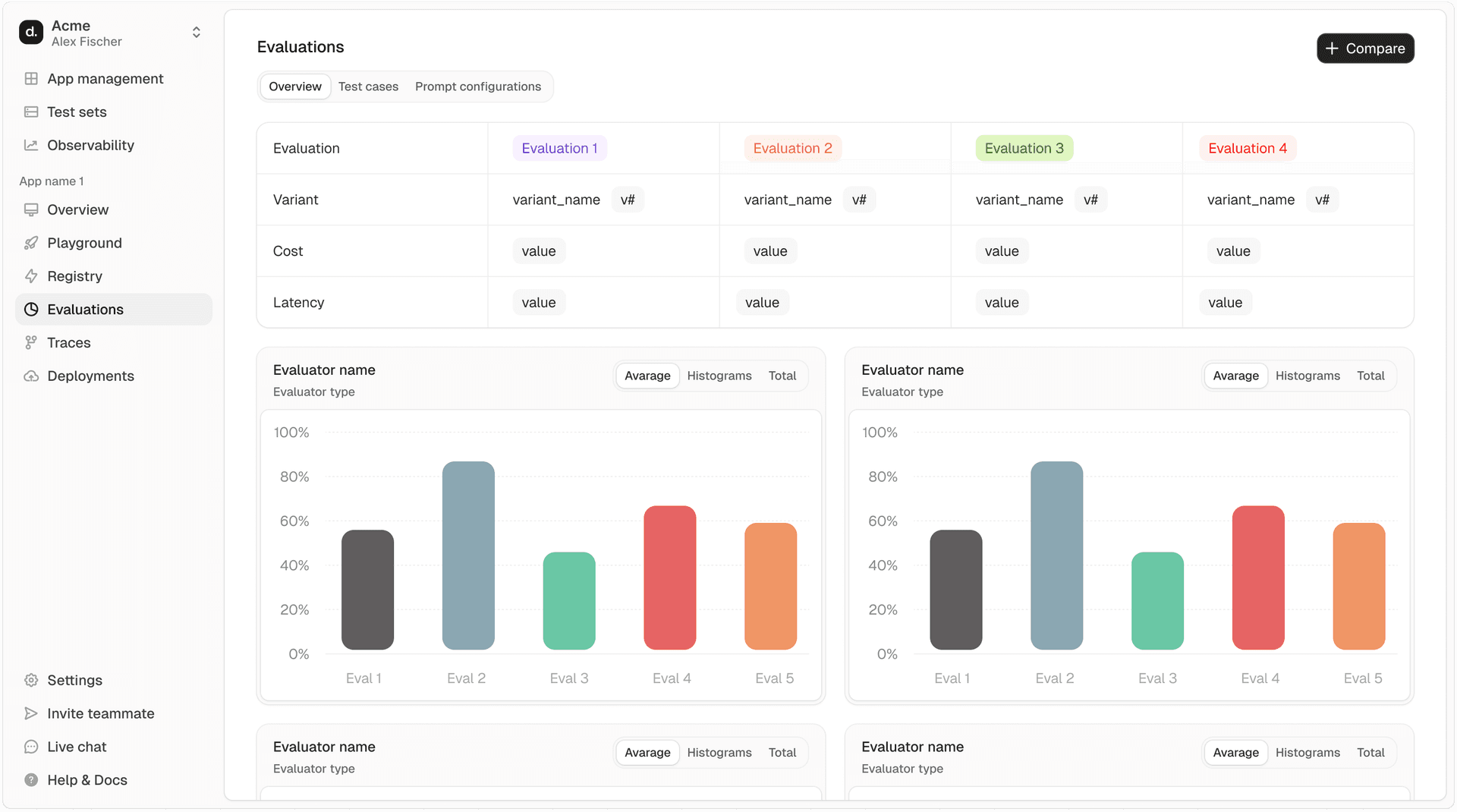Click the App management grid icon
The image size is (1457, 812).
(31, 79)
